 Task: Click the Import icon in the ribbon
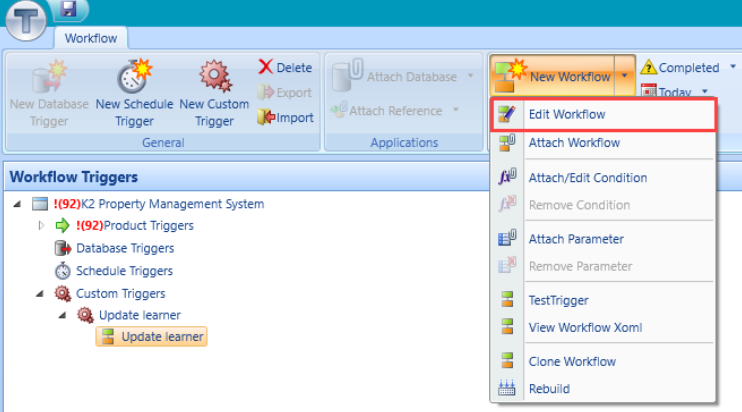[x=265, y=117]
